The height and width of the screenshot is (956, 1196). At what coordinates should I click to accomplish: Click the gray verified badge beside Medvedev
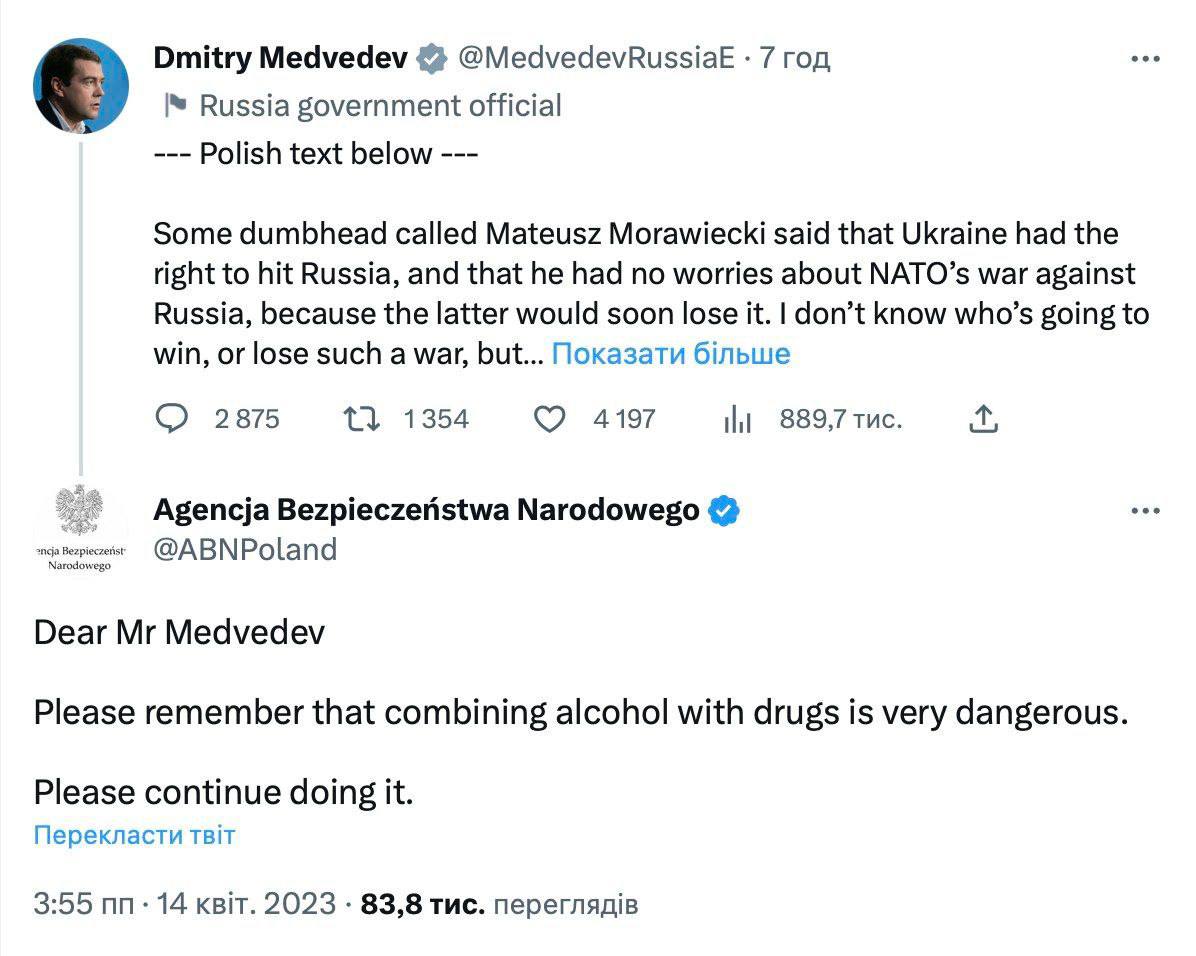432,59
